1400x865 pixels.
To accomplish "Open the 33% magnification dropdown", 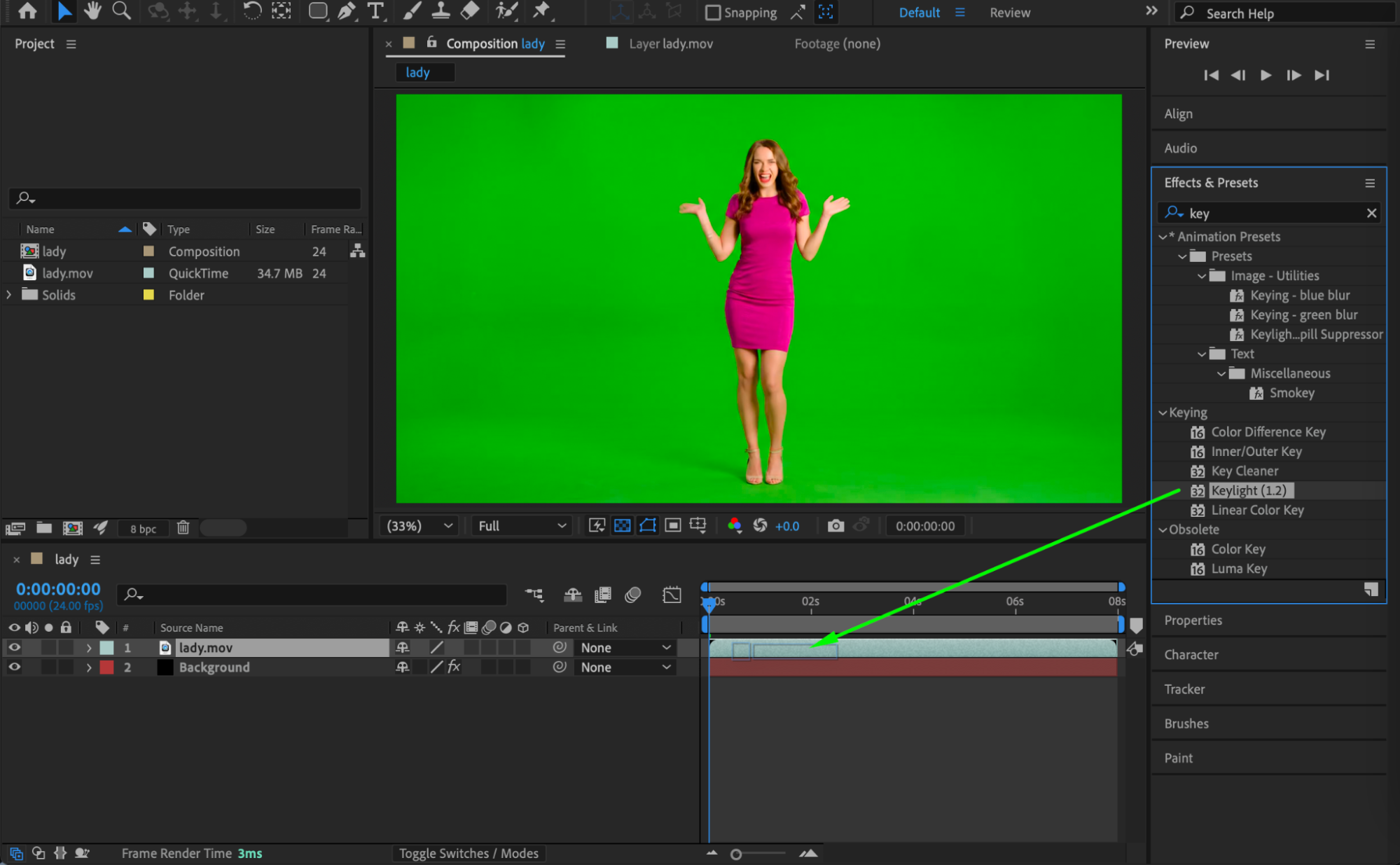I will click(418, 525).
